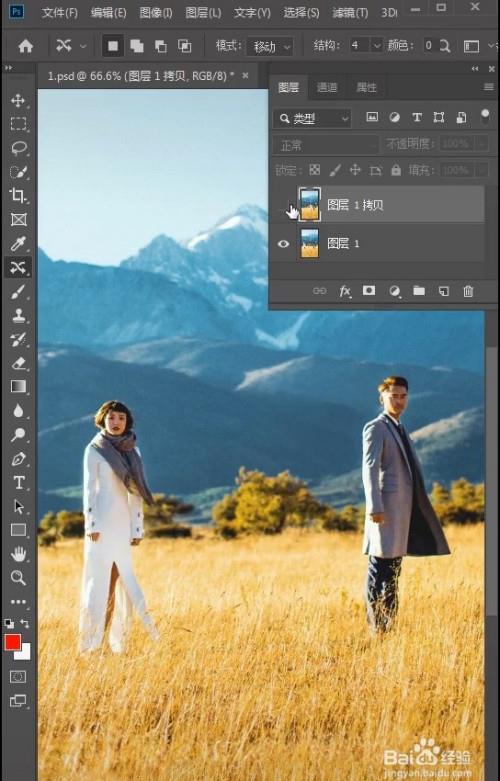Image resolution: width=500 pixels, height=781 pixels.
Task: Select the 图层 1 拷贝 layer thumbnail
Action: [309, 204]
